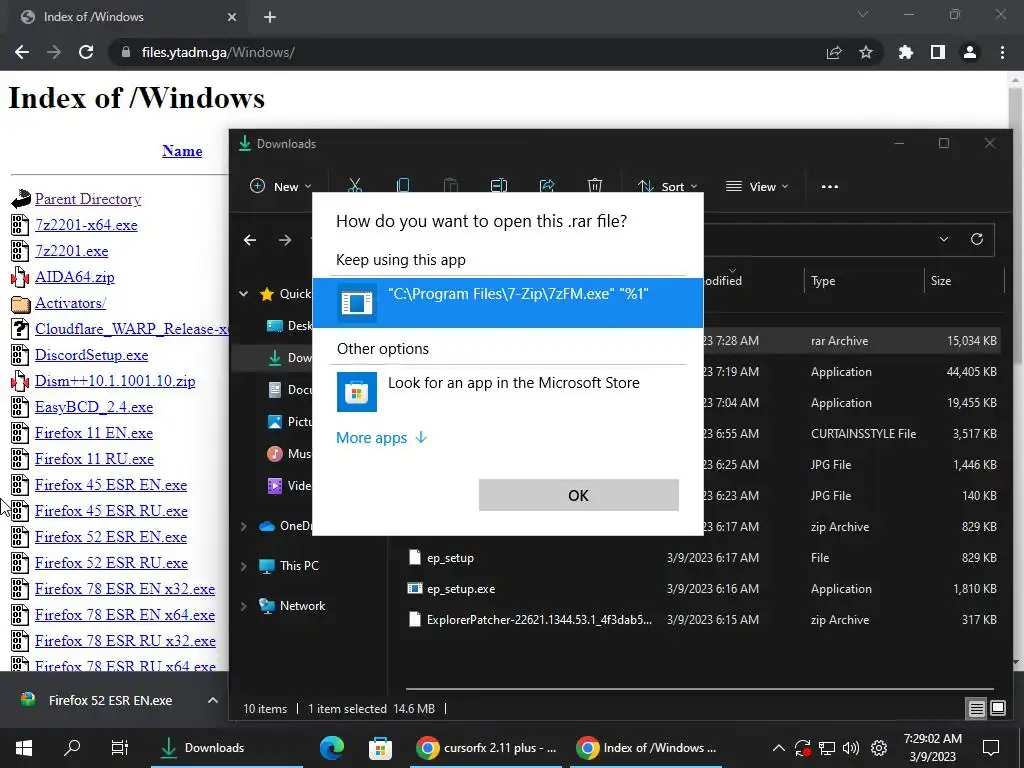Screen dimensions: 1024x768
Task: Reload the Index of /Windows page
Action: 86,52
